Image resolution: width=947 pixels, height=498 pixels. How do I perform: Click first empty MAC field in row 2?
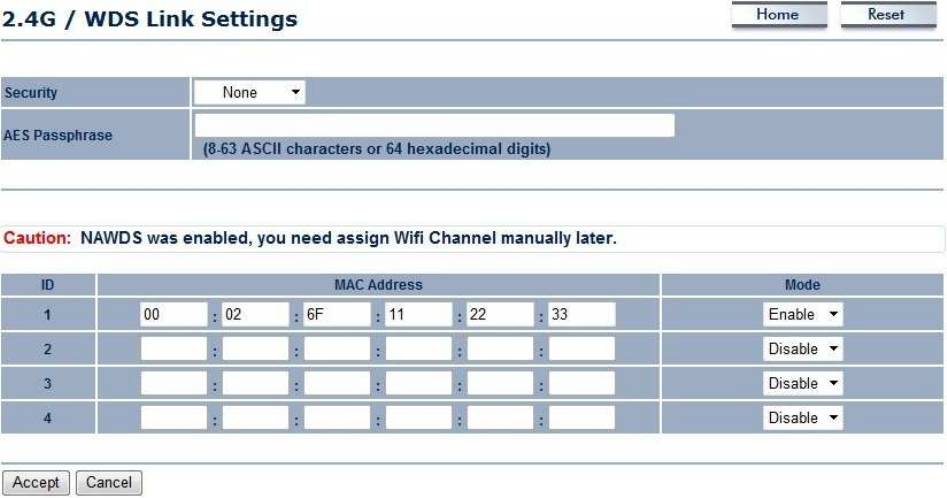[x=174, y=349]
